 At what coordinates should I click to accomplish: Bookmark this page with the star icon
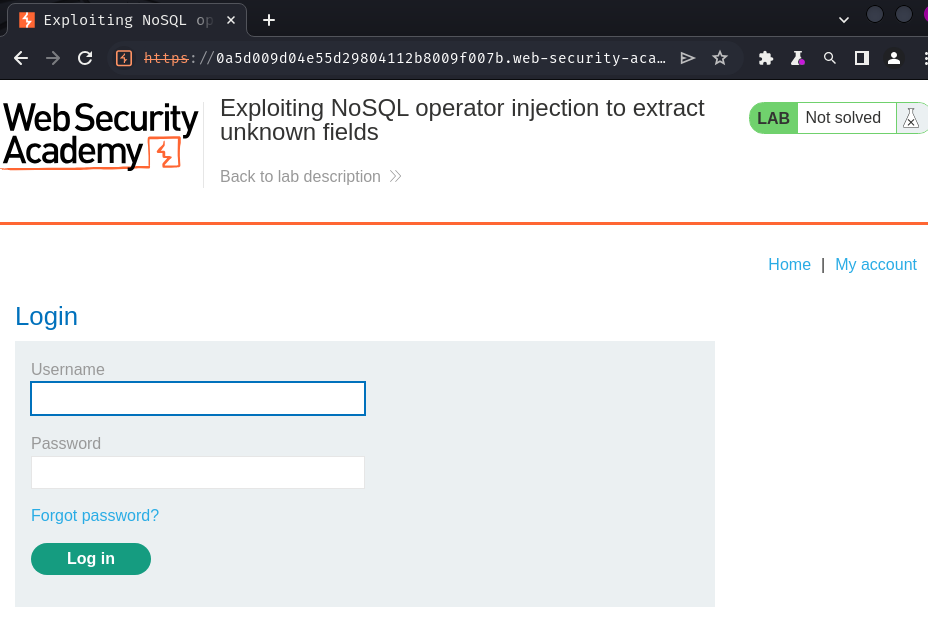pyautogui.click(x=720, y=58)
